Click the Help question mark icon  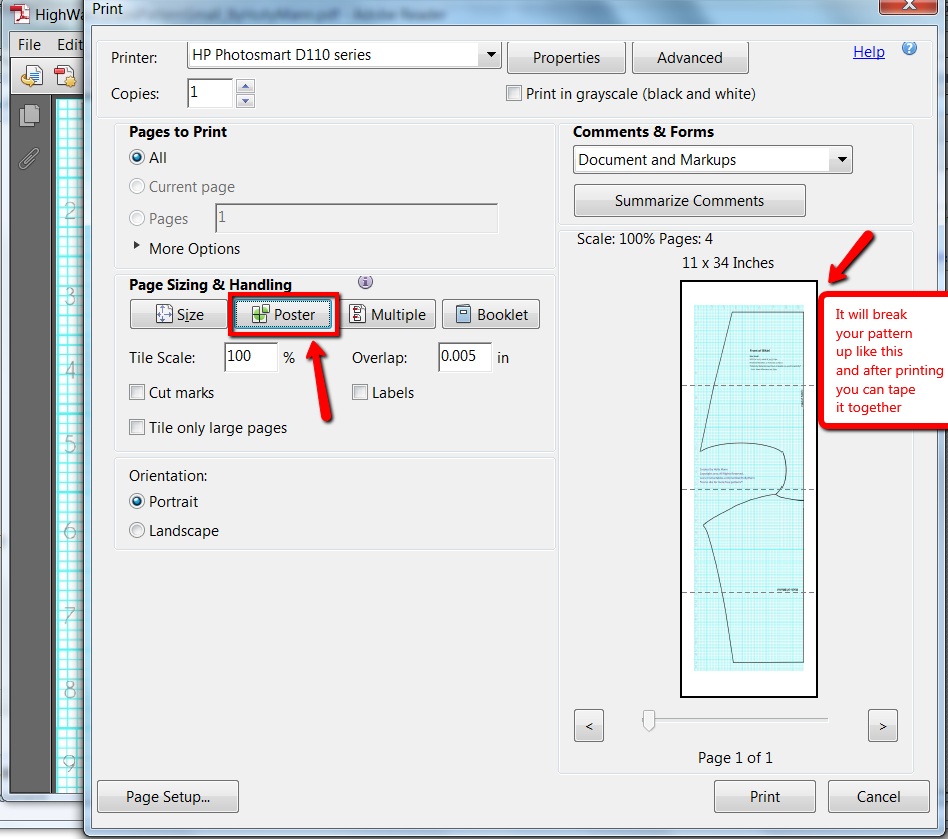coord(909,47)
